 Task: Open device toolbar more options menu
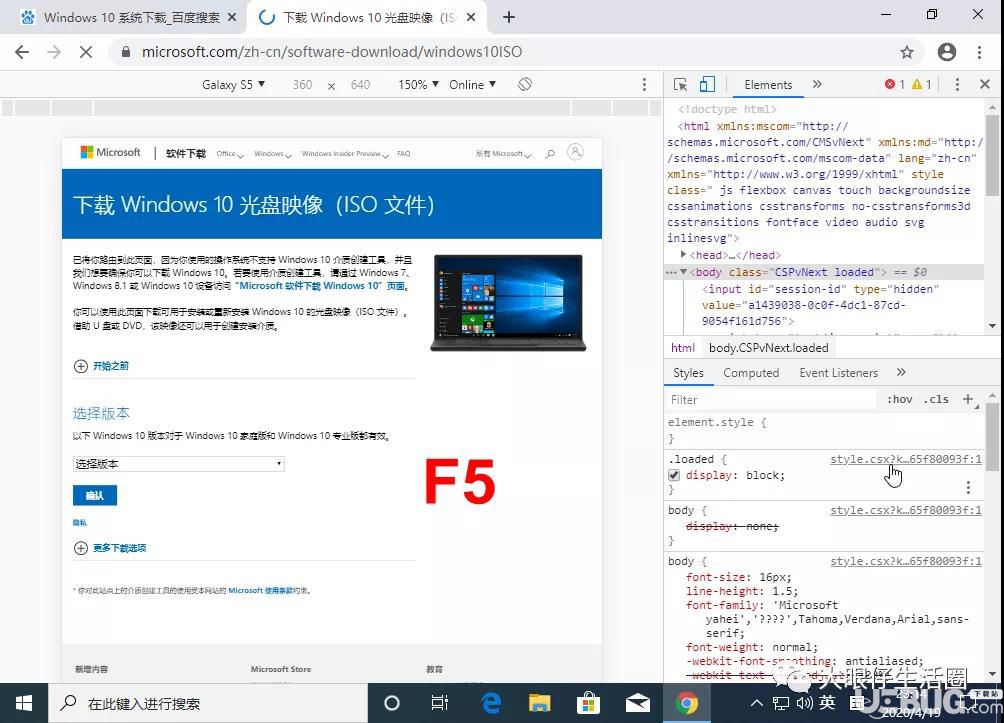click(x=644, y=85)
